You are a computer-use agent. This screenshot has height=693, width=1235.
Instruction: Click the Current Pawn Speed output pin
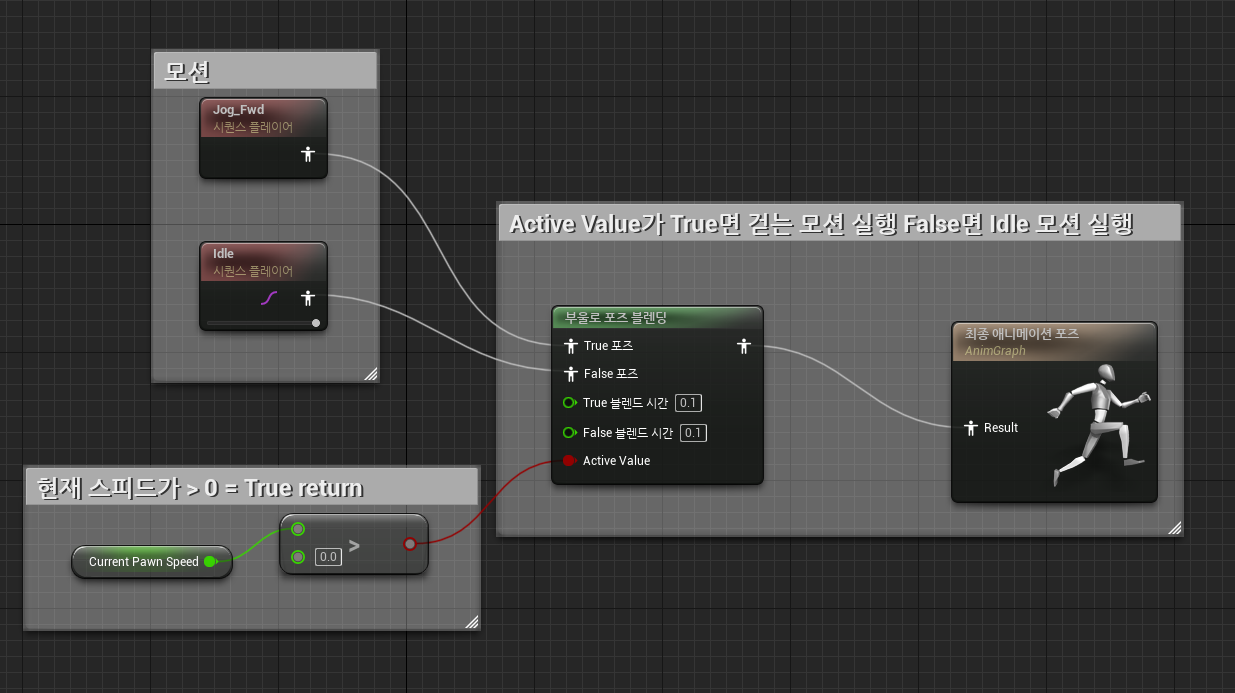pos(210,562)
